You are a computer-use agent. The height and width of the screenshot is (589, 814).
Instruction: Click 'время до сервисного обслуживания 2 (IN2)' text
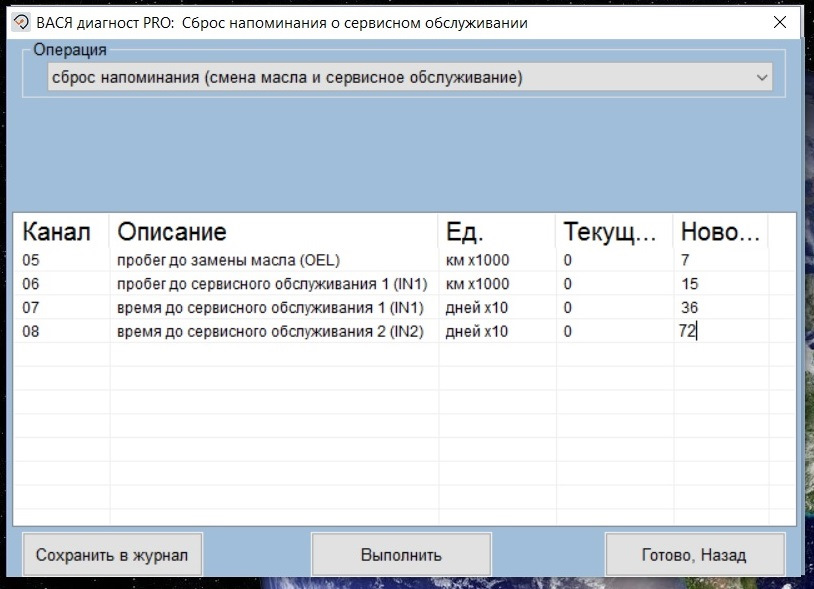pyautogui.click(x=270, y=332)
